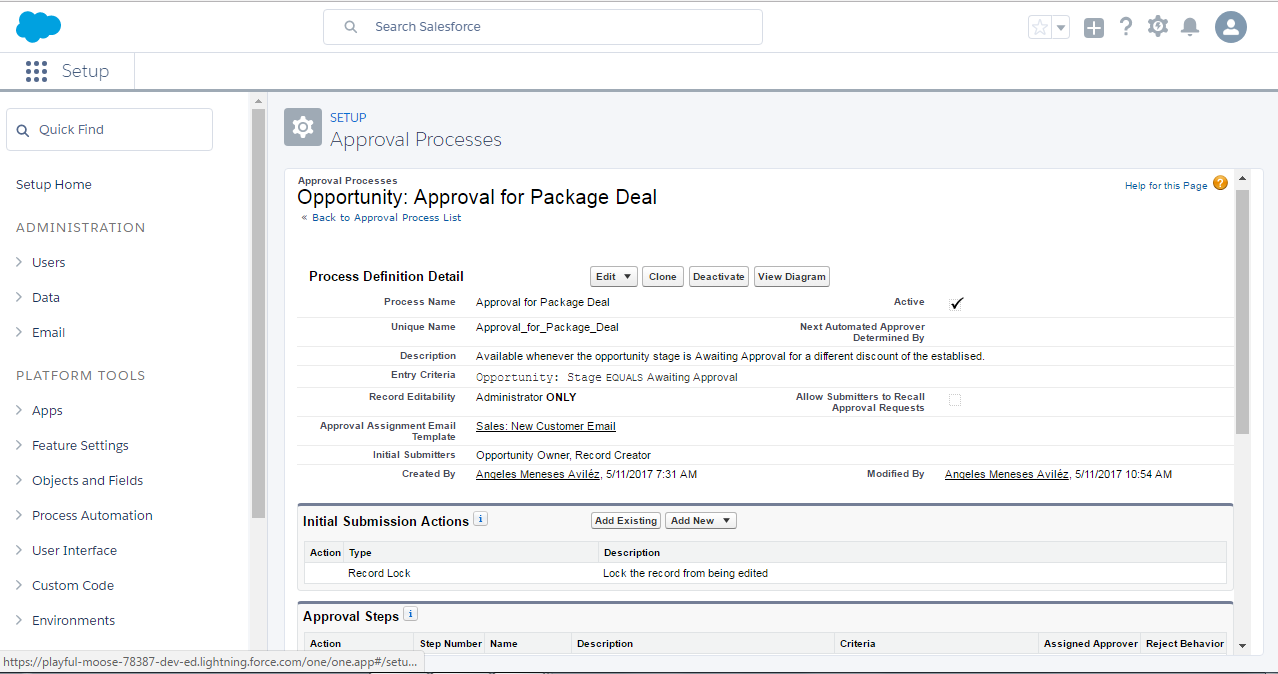Open the Edit dropdown button
The height and width of the screenshot is (674, 1278).
614,277
